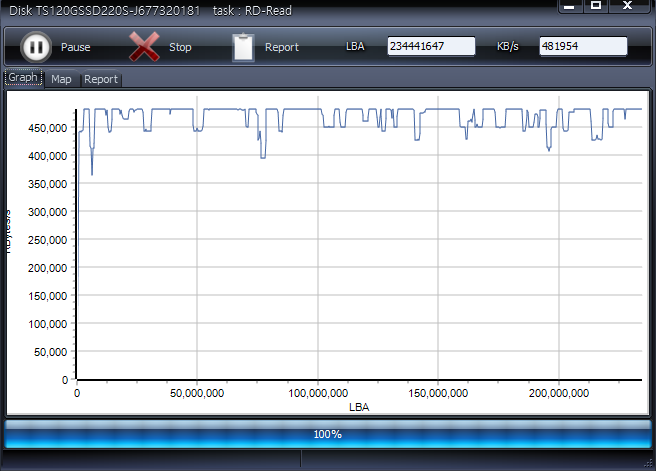This screenshot has height=471, width=656.
Task: Click the 50,000 y-axis tick label
Action: pos(49,352)
